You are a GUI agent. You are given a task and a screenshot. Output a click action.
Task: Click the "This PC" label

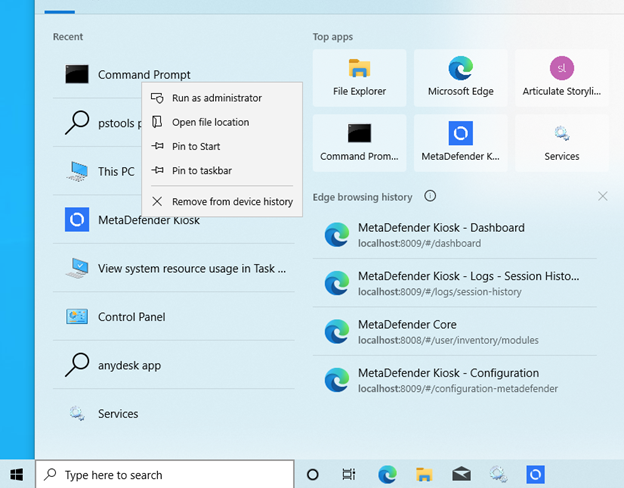pos(116,172)
